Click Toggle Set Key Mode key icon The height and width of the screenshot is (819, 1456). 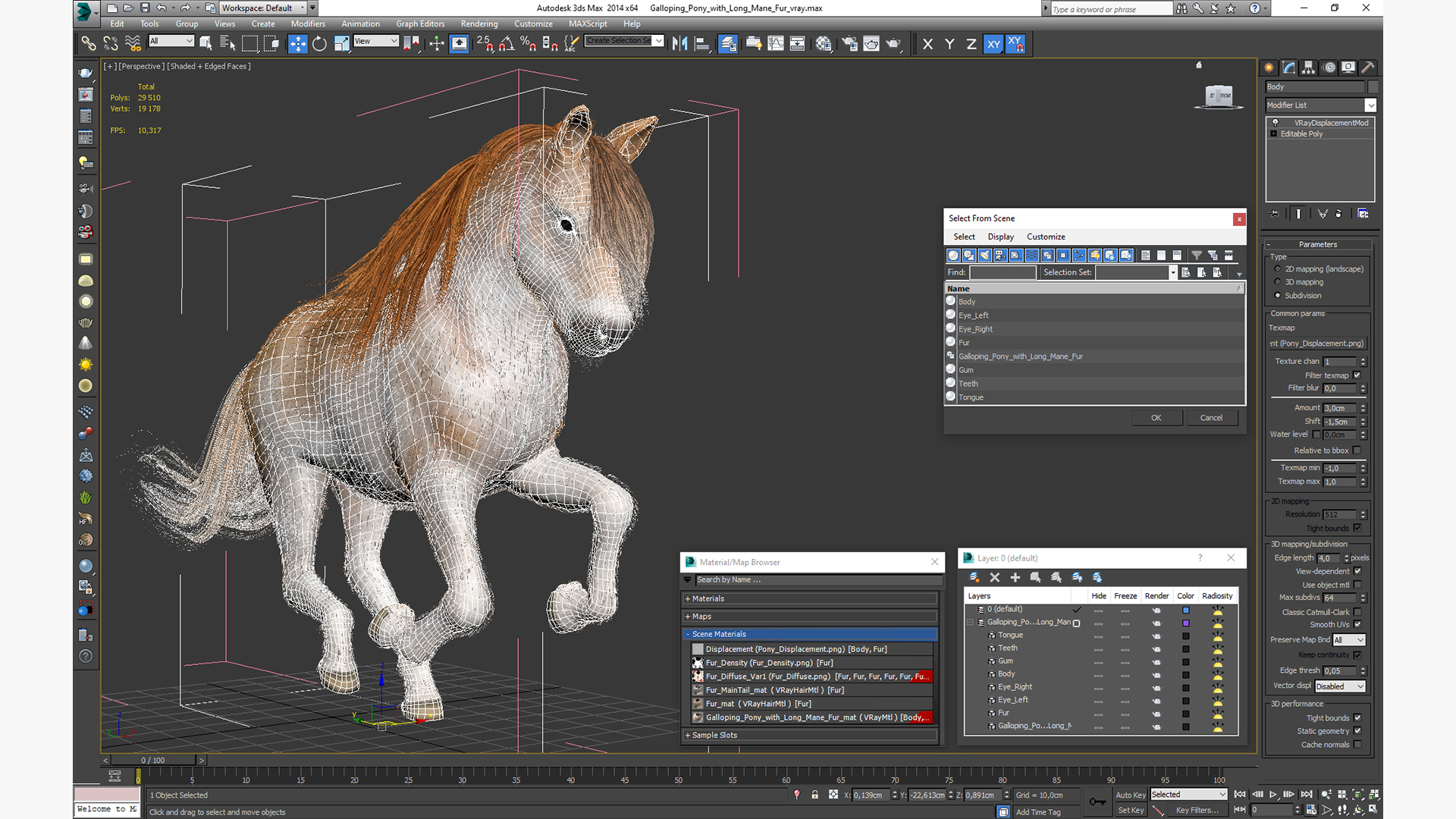(1097, 802)
